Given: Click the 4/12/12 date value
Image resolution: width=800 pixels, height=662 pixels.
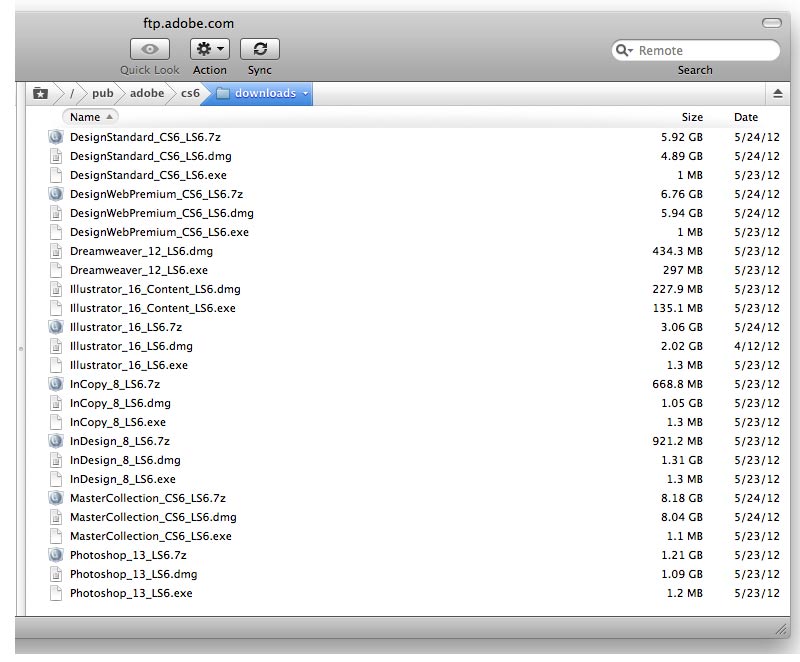Looking at the screenshot, I should 757,346.
